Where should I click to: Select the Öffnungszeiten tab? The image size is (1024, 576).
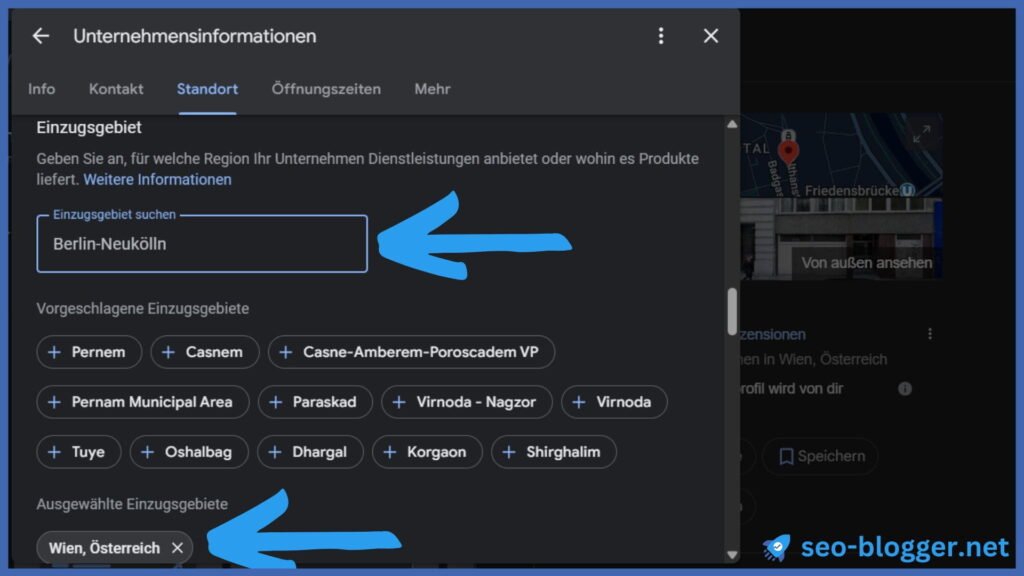326,89
